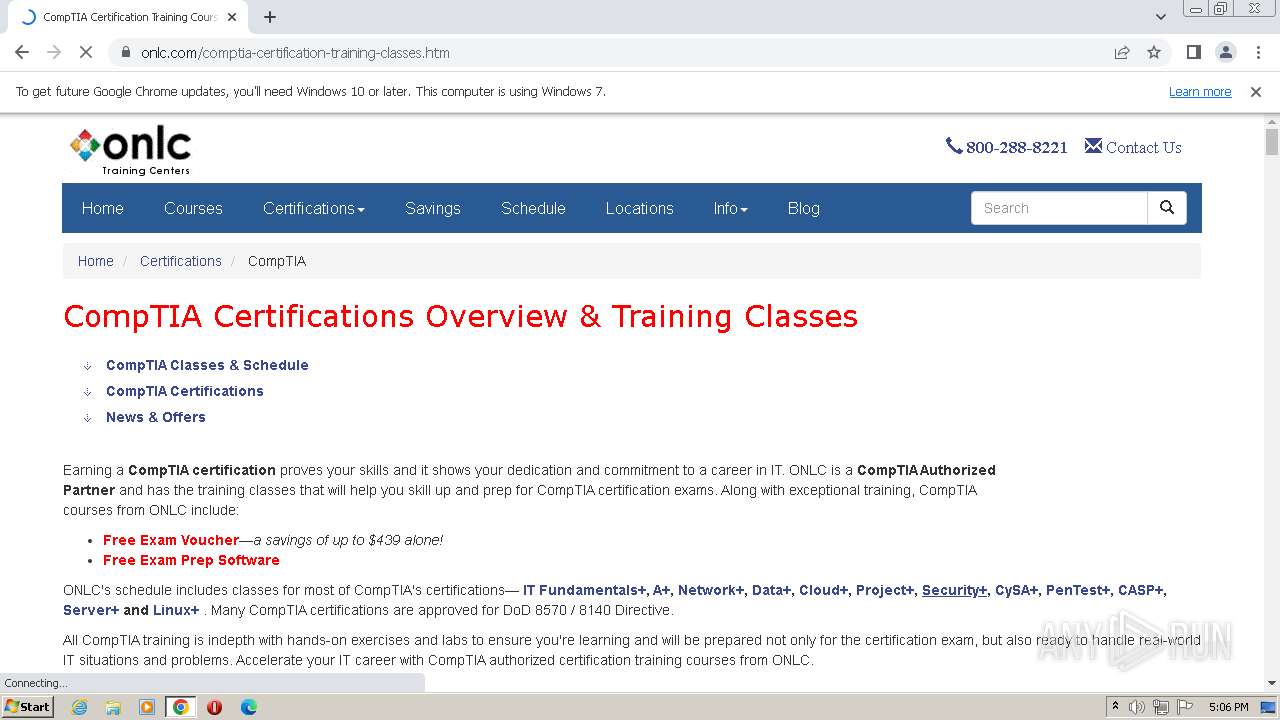Open Microsoft Edge from taskbar
This screenshot has width=1280, height=720.
249,707
